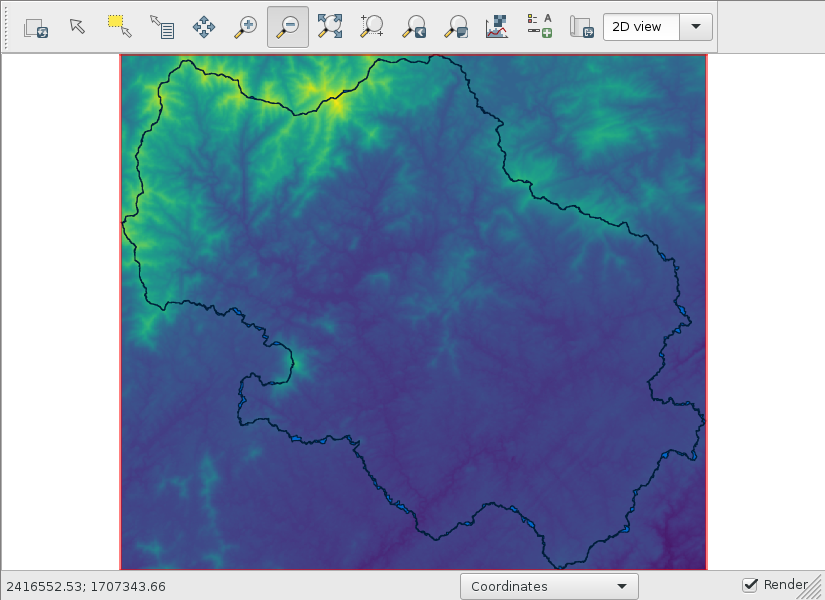Click the window resize grip corner
The height and width of the screenshot is (600, 825).
pyautogui.click(x=815, y=591)
